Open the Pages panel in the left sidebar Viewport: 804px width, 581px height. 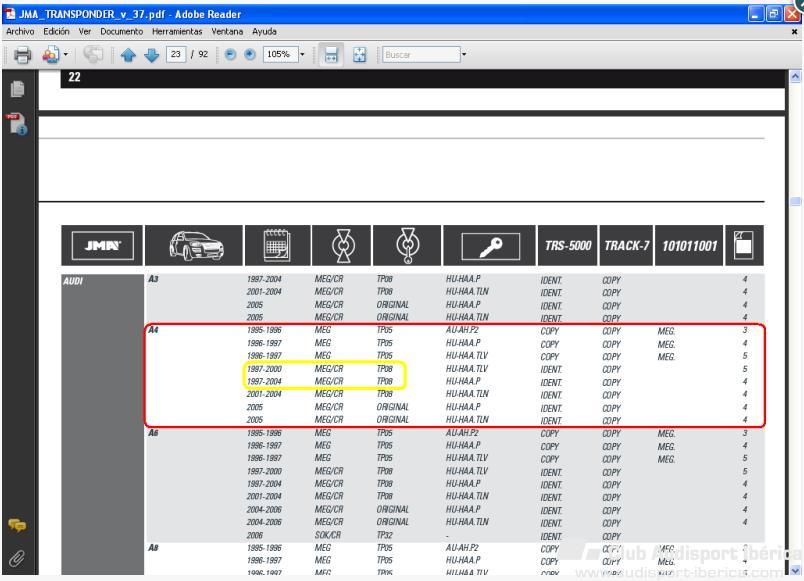tap(17, 89)
